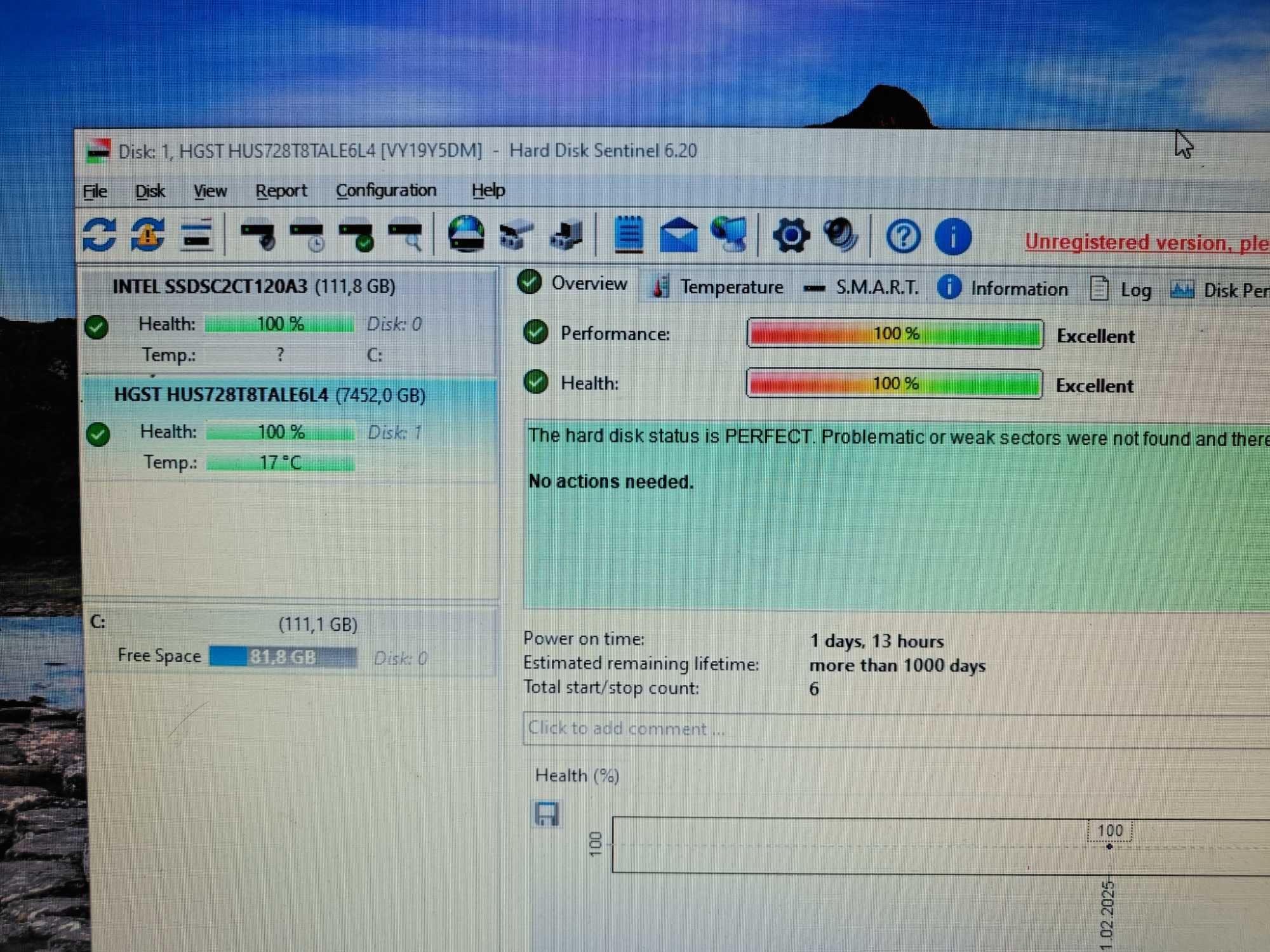Click the toolbar icon left of the blue notepad

(566, 236)
